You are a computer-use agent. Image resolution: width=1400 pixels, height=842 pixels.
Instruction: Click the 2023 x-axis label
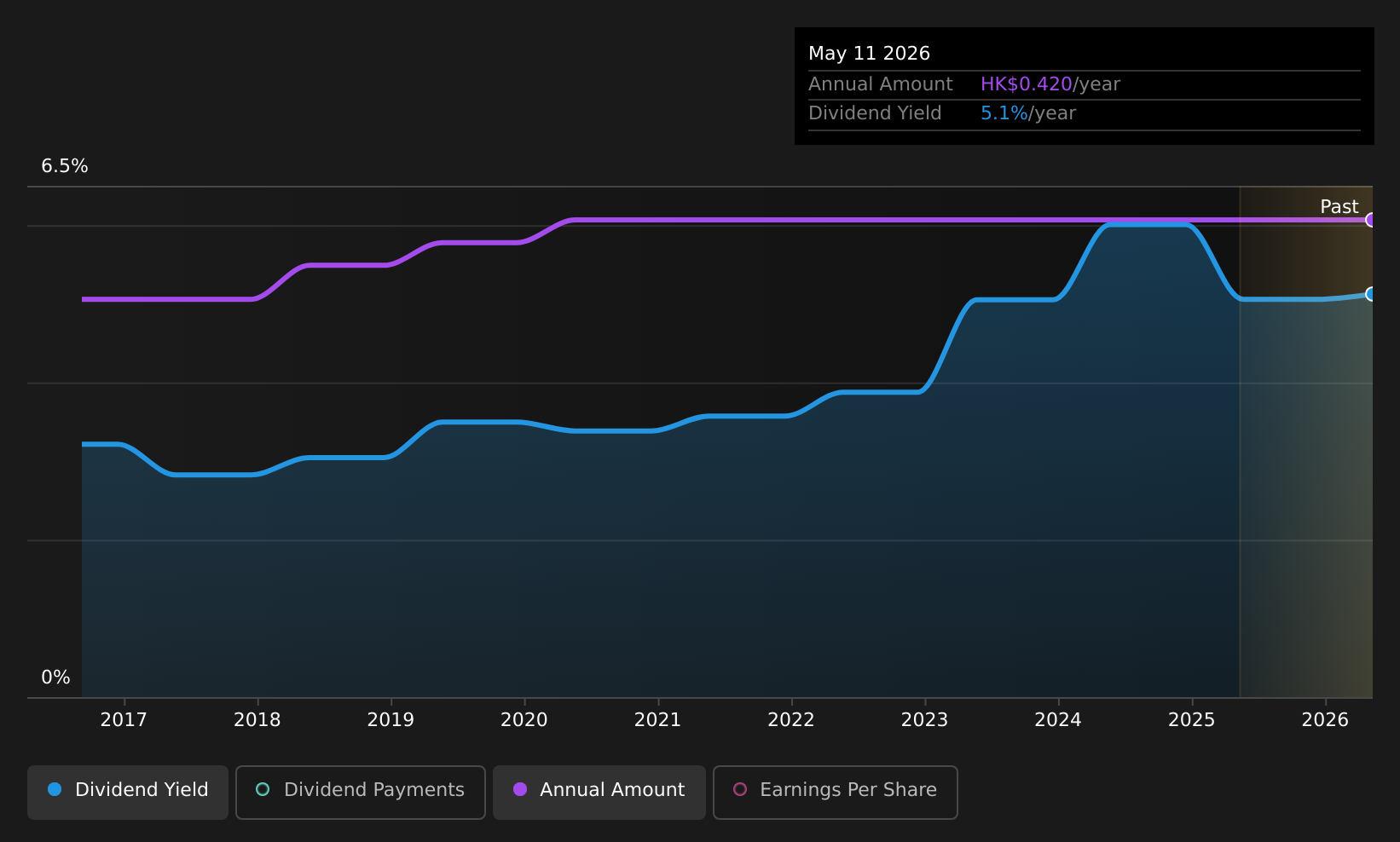coord(925,720)
